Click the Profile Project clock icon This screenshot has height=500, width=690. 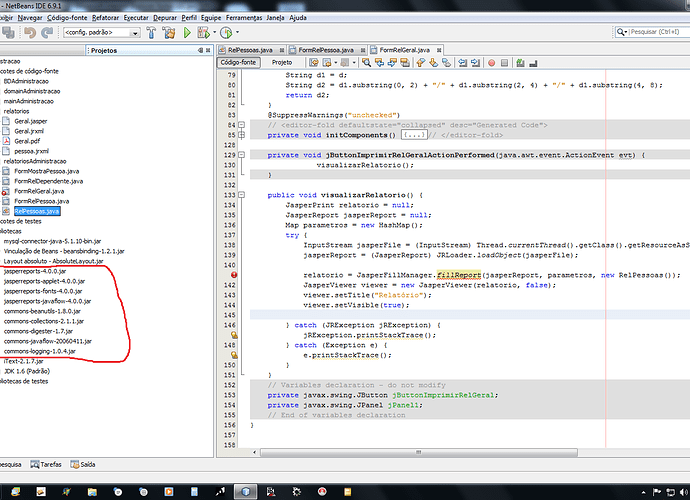(x=226, y=32)
